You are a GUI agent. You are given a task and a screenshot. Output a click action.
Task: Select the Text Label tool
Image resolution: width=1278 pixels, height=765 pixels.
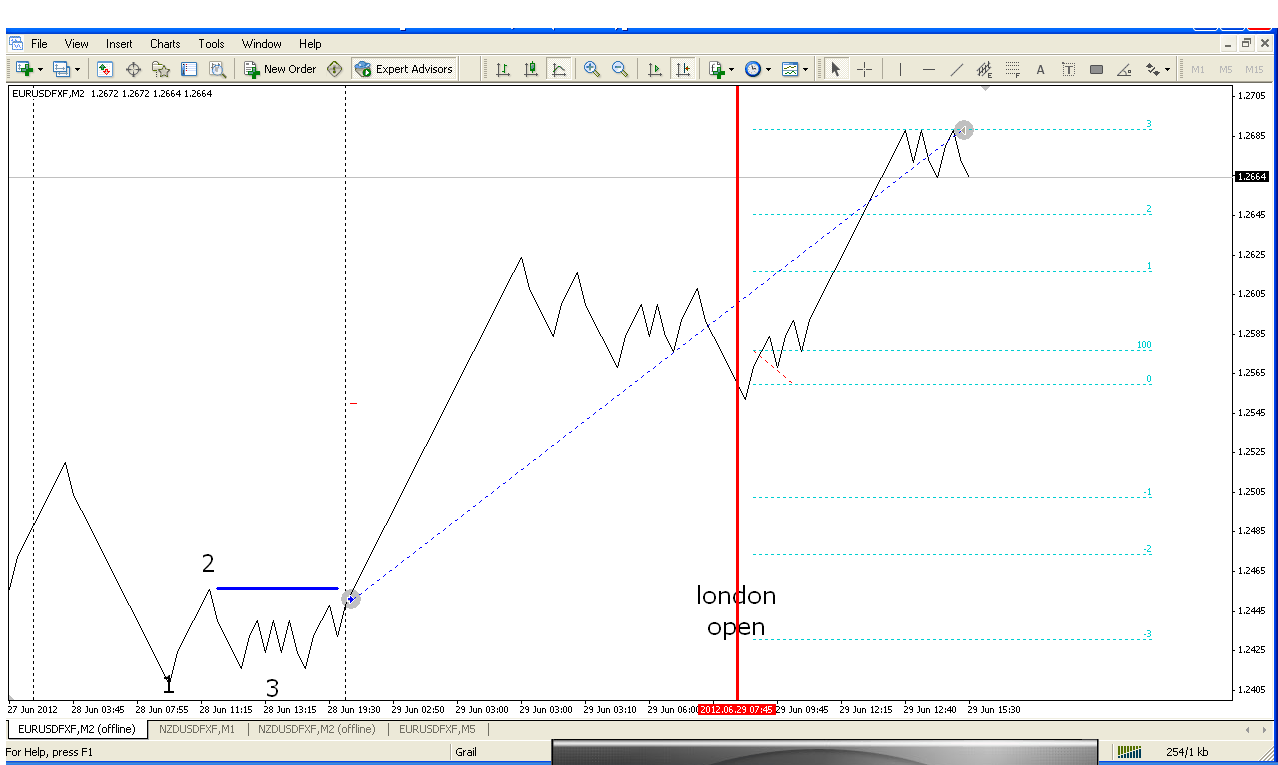tap(1068, 69)
